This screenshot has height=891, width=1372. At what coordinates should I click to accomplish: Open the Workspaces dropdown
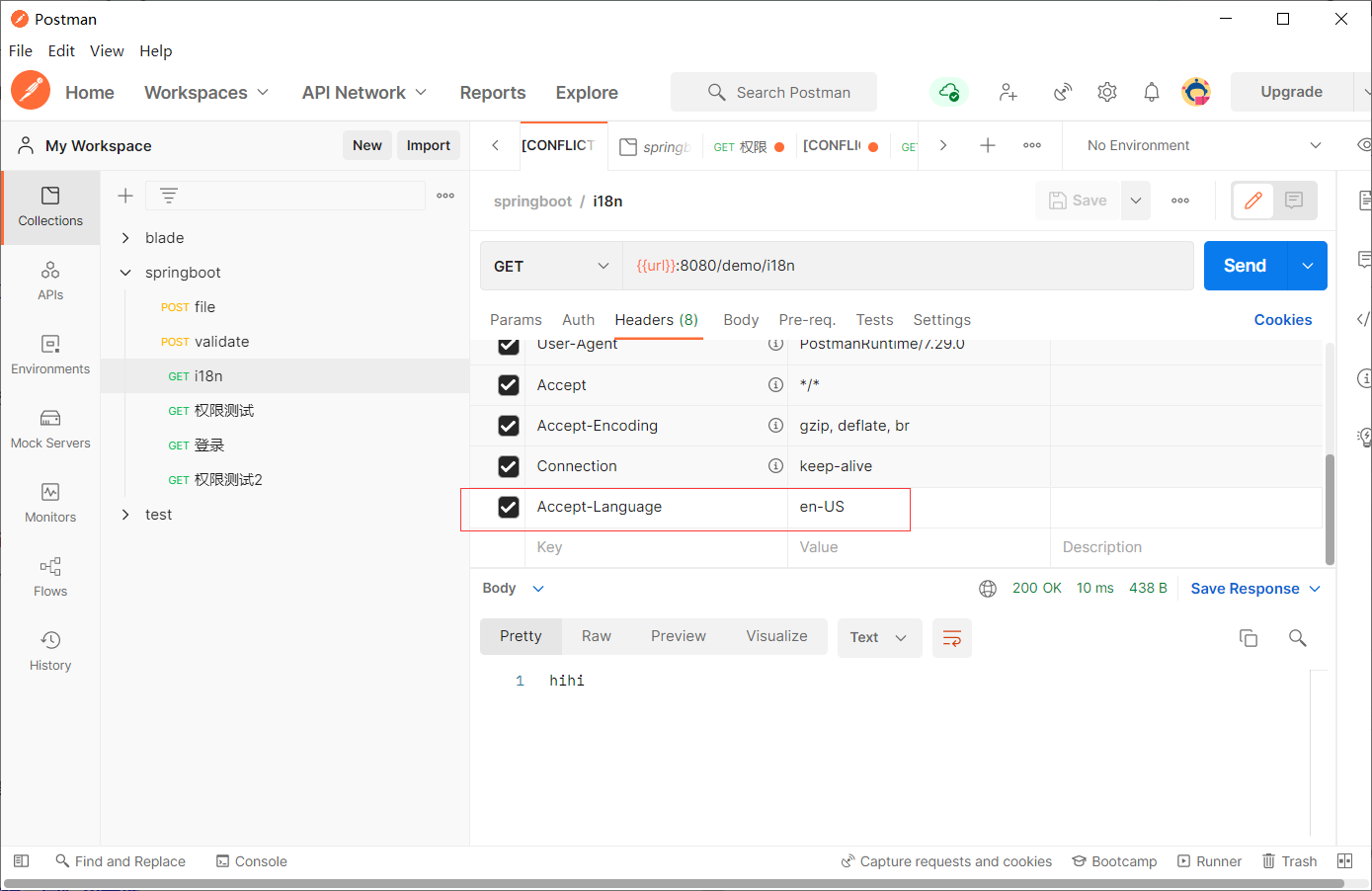(x=206, y=92)
